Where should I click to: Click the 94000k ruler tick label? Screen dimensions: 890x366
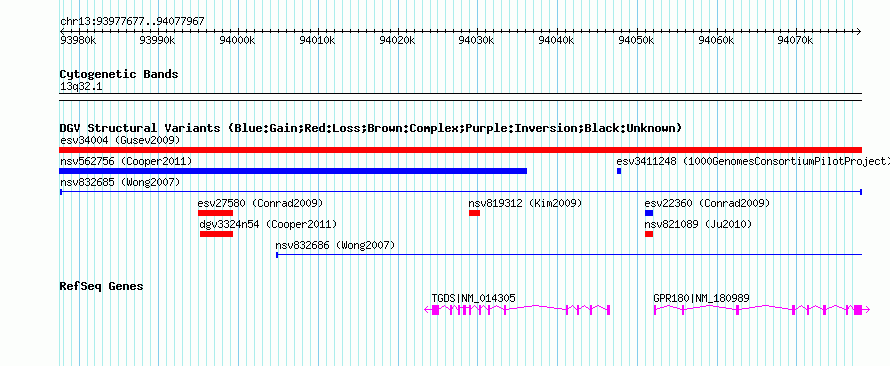pyautogui.click(x=238, y=41)
